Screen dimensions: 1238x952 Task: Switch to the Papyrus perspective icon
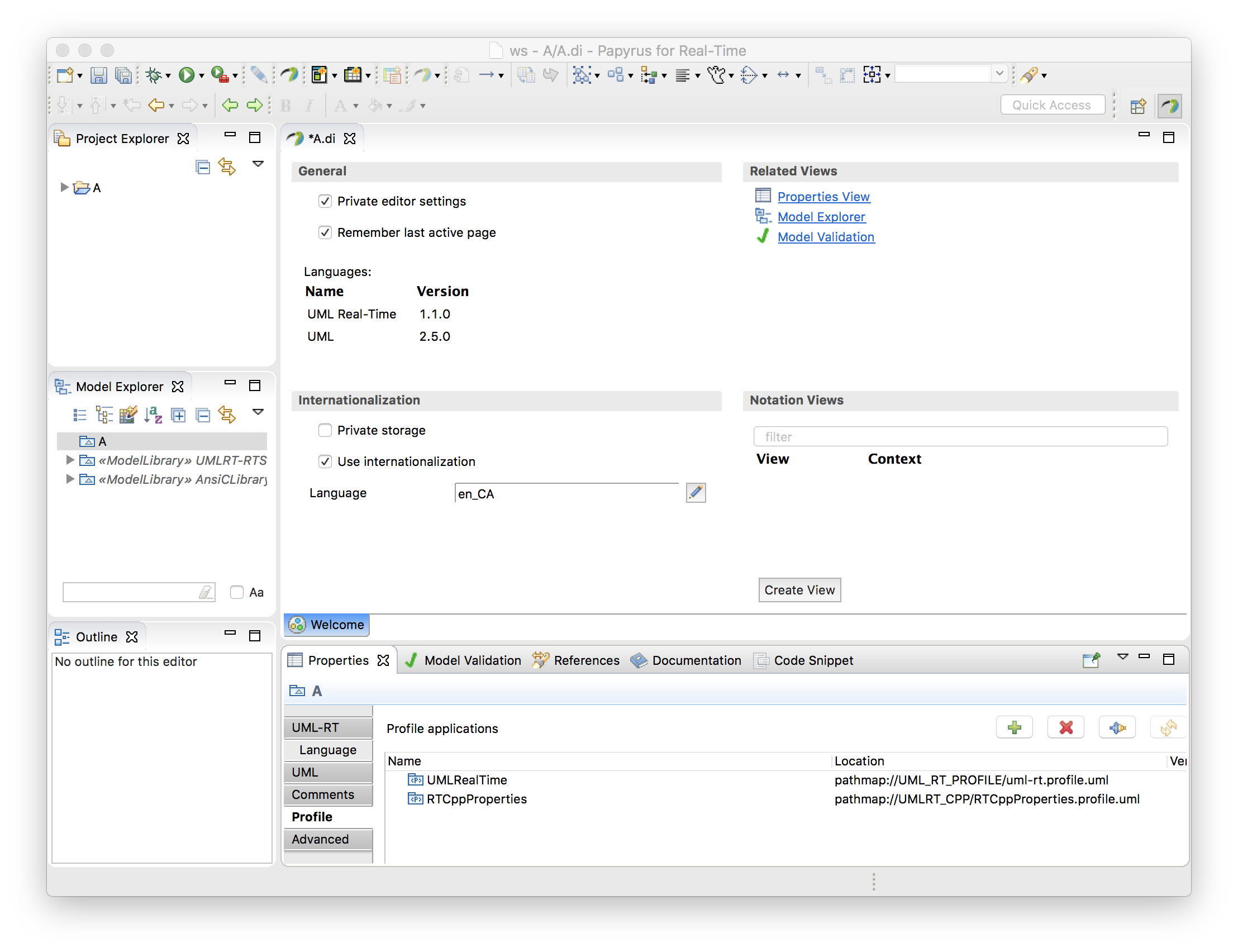[x=1168, y=106]
